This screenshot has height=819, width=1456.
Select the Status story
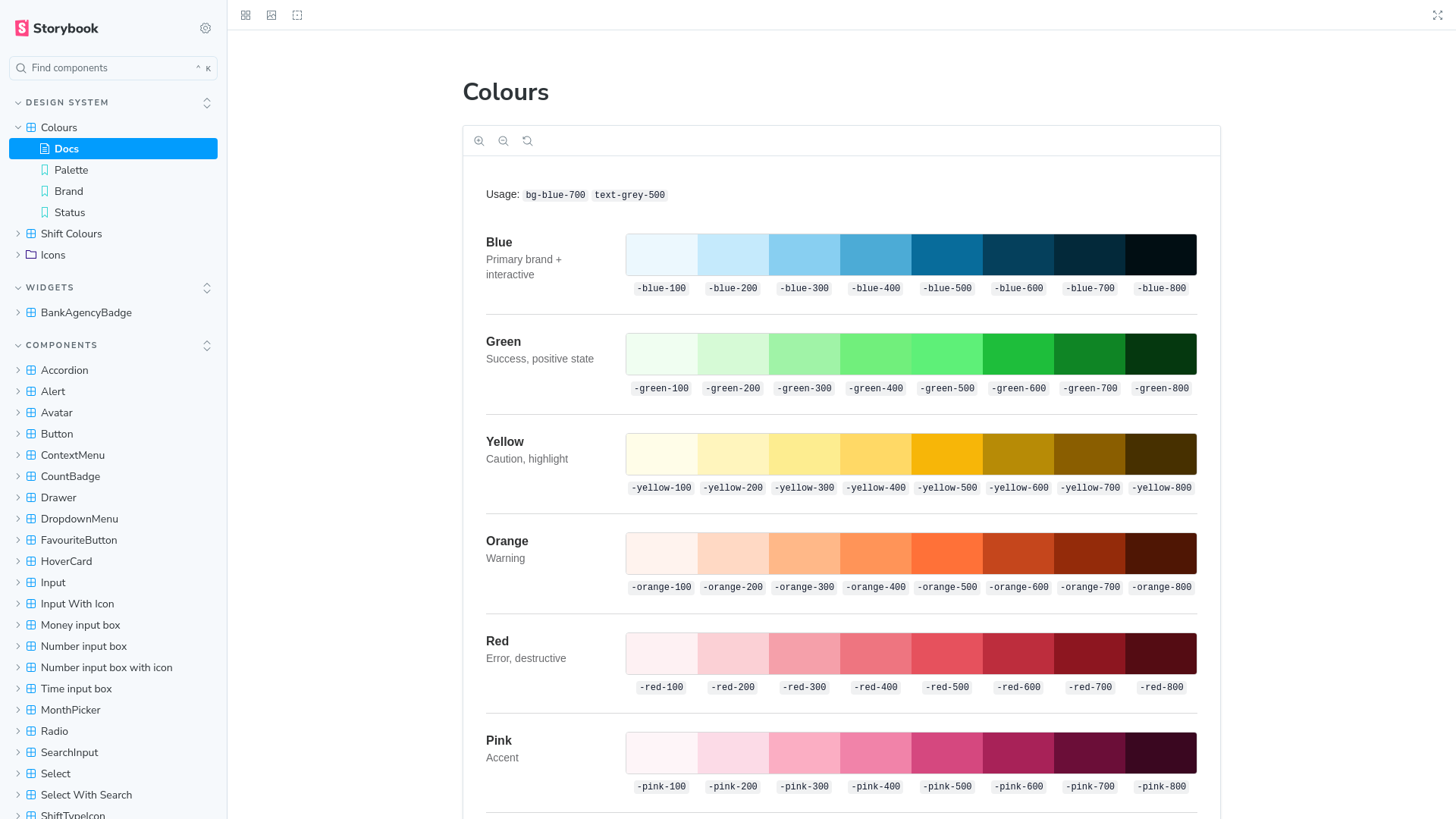pos(70,212)
